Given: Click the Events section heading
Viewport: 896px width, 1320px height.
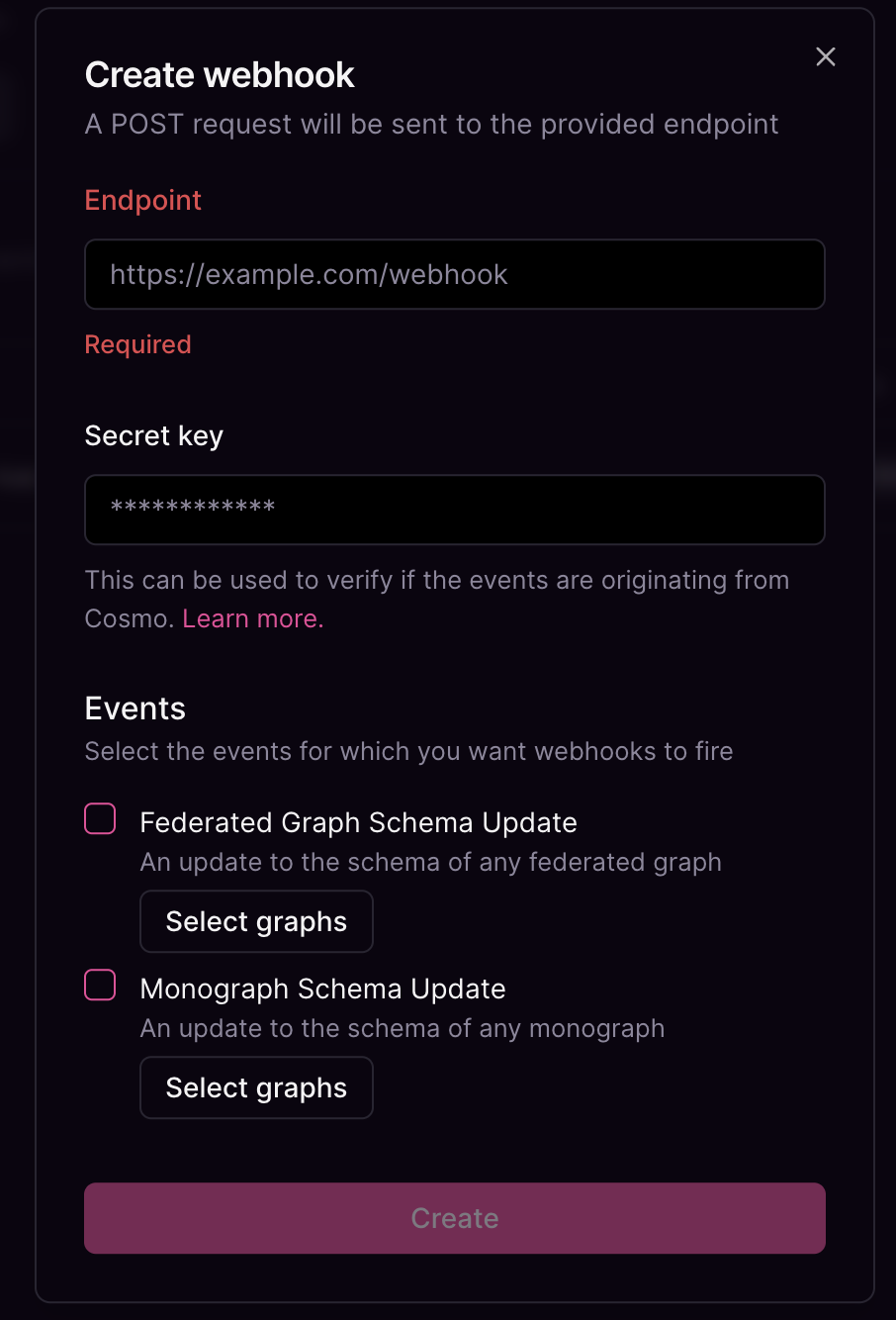Looking at the screenshot, I should pyautogui.click(x=134, y=708).
